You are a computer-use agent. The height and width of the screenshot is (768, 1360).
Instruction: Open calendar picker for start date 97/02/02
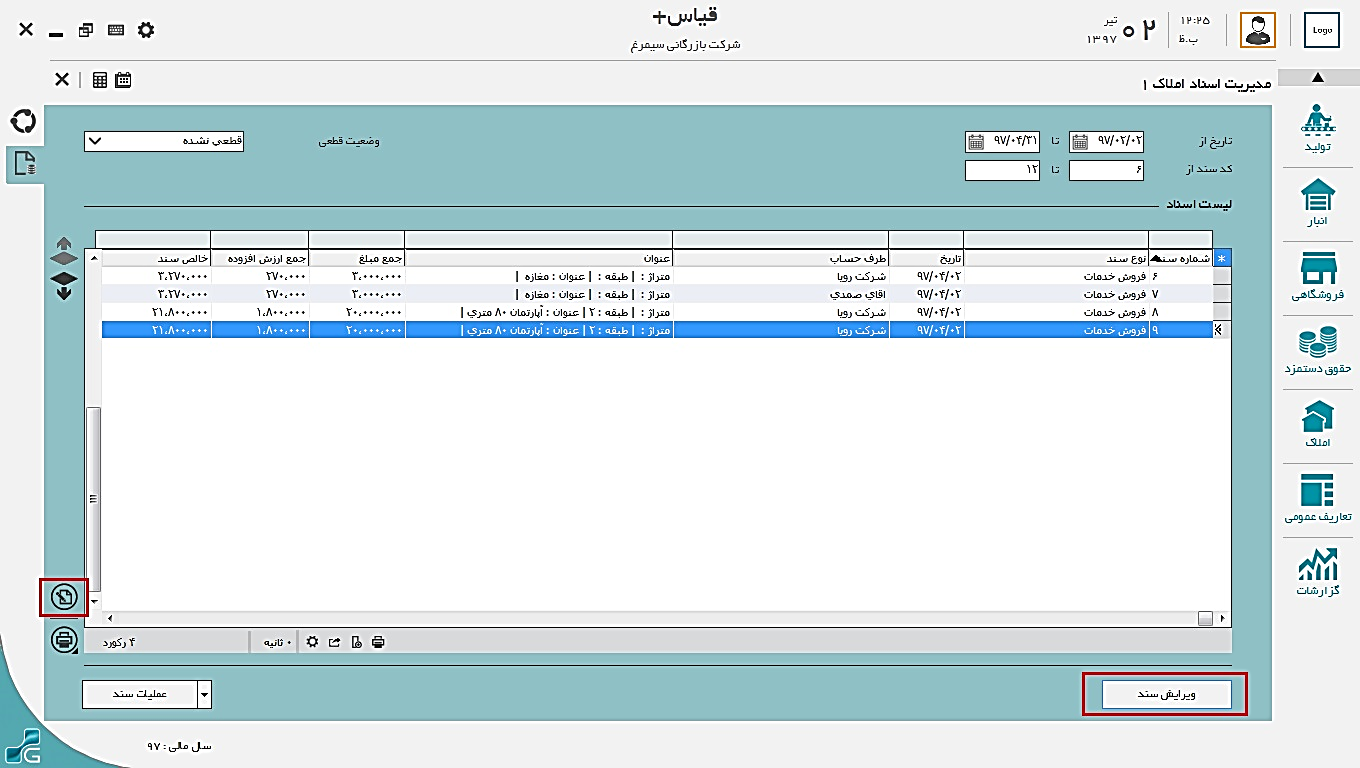click(1079, 141)
